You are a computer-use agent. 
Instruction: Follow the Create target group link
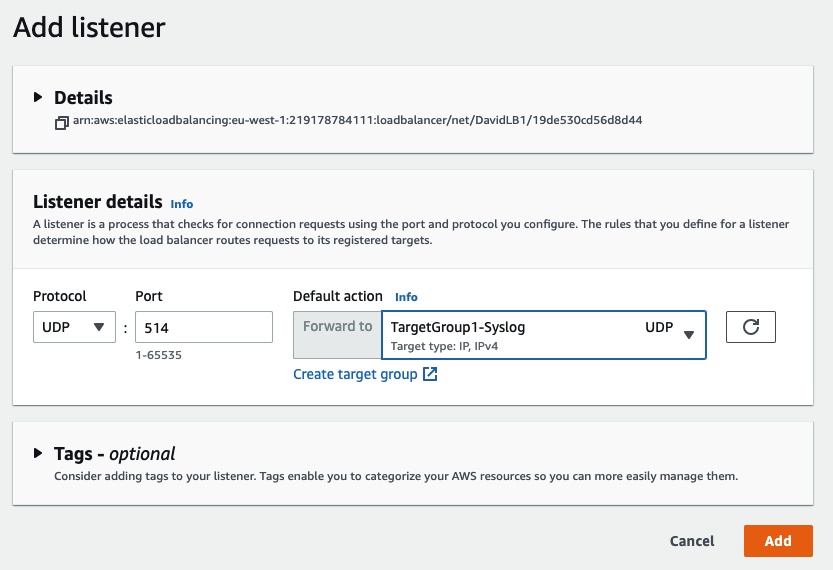pos(354,374)
